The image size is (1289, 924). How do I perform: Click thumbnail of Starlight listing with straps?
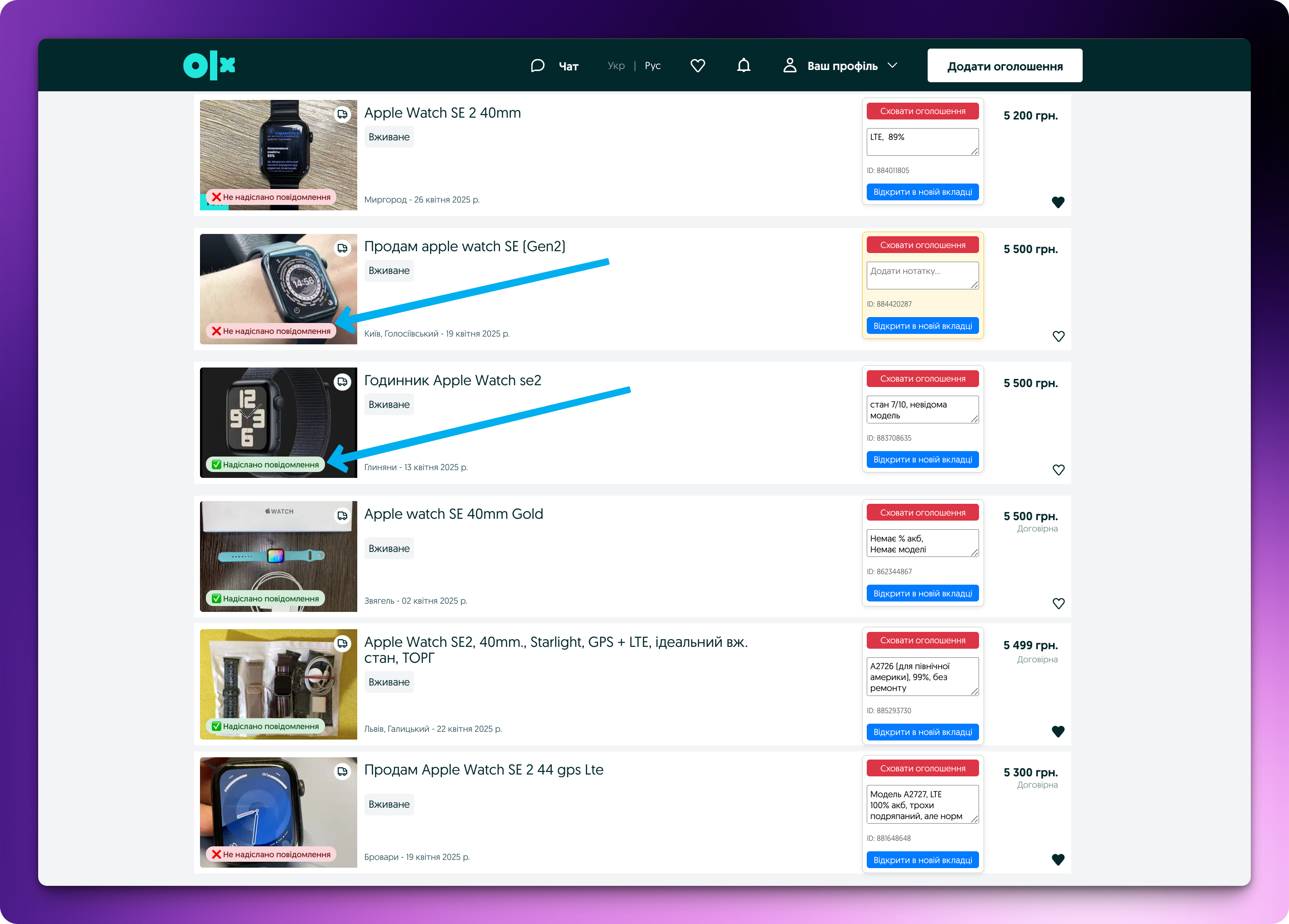[x=279, y=684]
